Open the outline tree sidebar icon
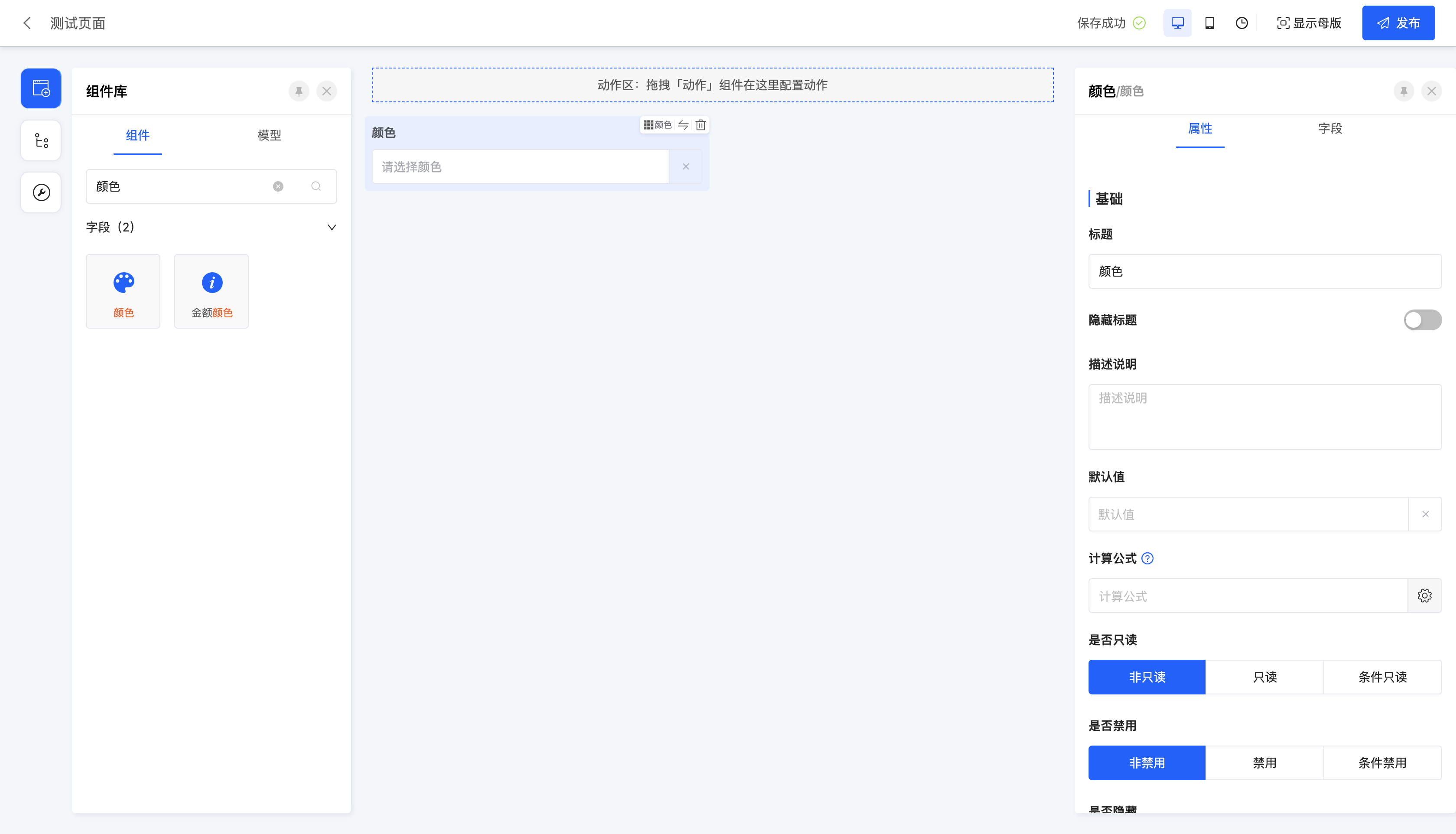 pyautogui.click(x=41, y=140)
